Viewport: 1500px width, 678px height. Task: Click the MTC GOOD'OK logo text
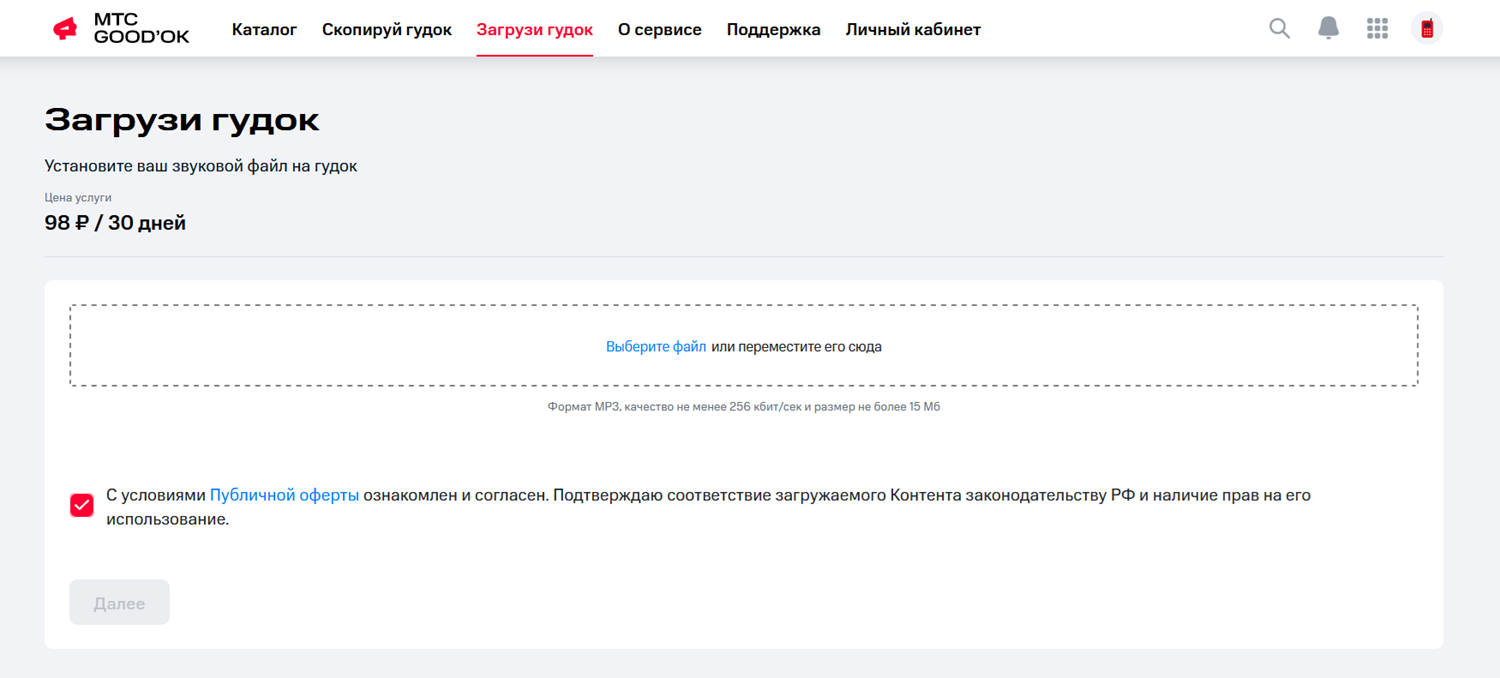140,29
